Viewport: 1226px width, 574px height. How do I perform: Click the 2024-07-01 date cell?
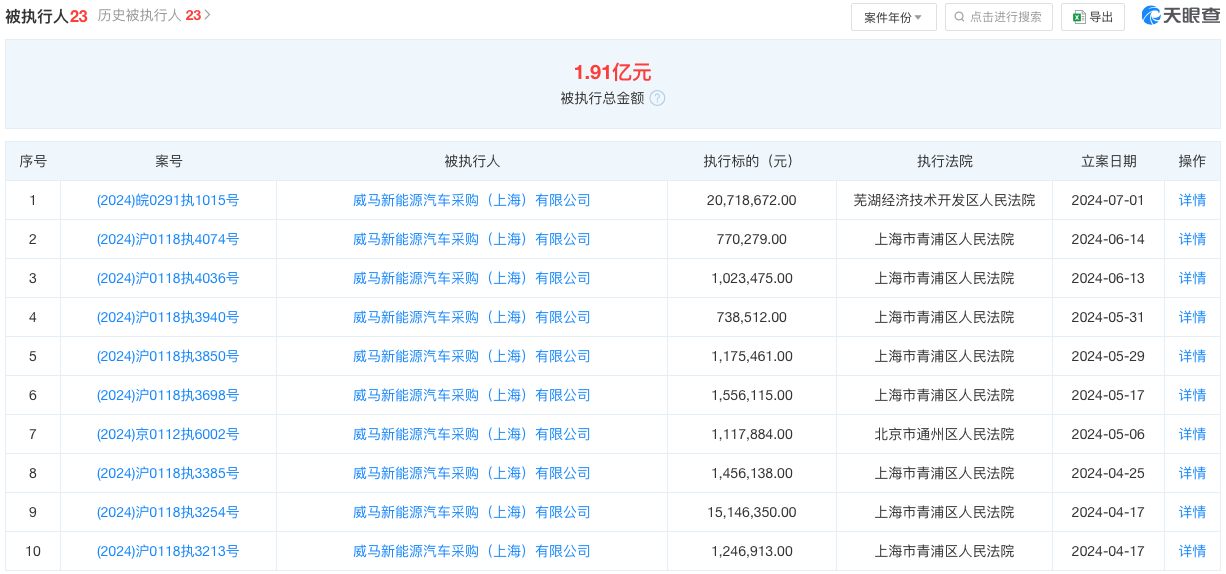tap(1108, 200)
